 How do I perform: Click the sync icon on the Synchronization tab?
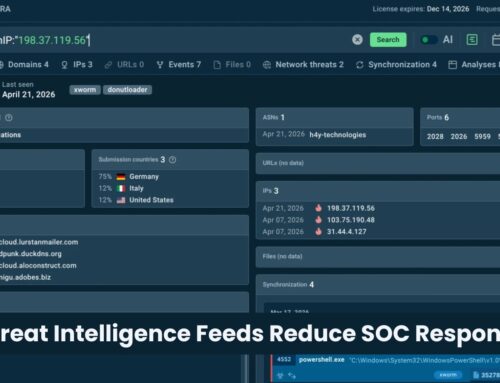(x=360, y=65)
